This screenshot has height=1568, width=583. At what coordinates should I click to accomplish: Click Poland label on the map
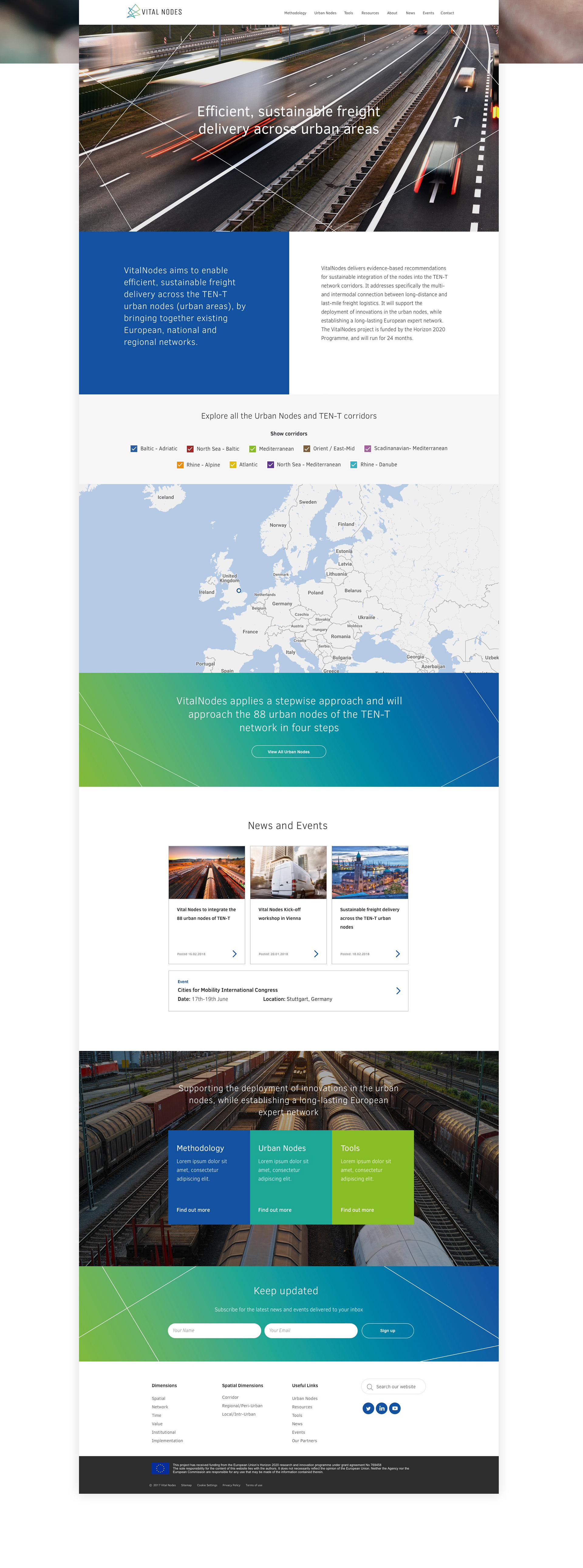315,592
